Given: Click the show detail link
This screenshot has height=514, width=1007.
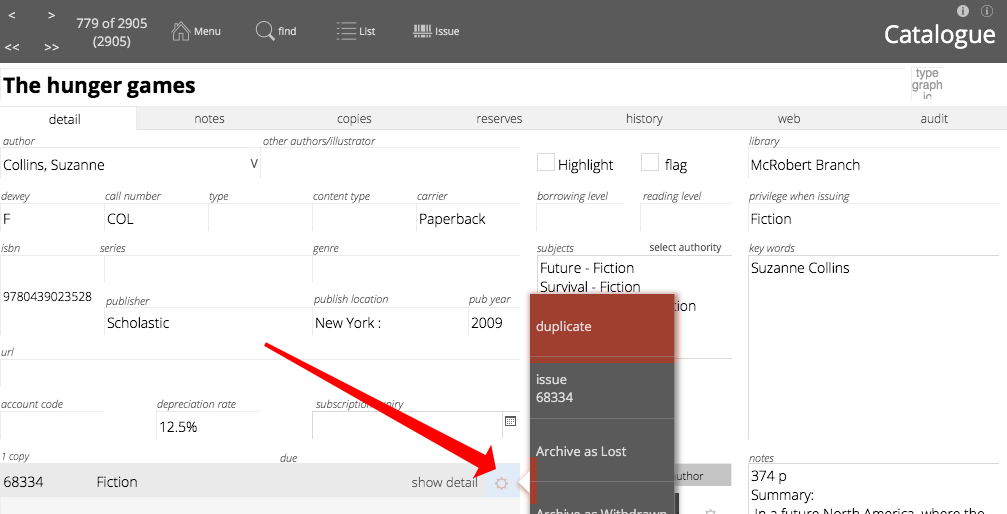Looking at the screenshot, I should (x=444, y=483).
